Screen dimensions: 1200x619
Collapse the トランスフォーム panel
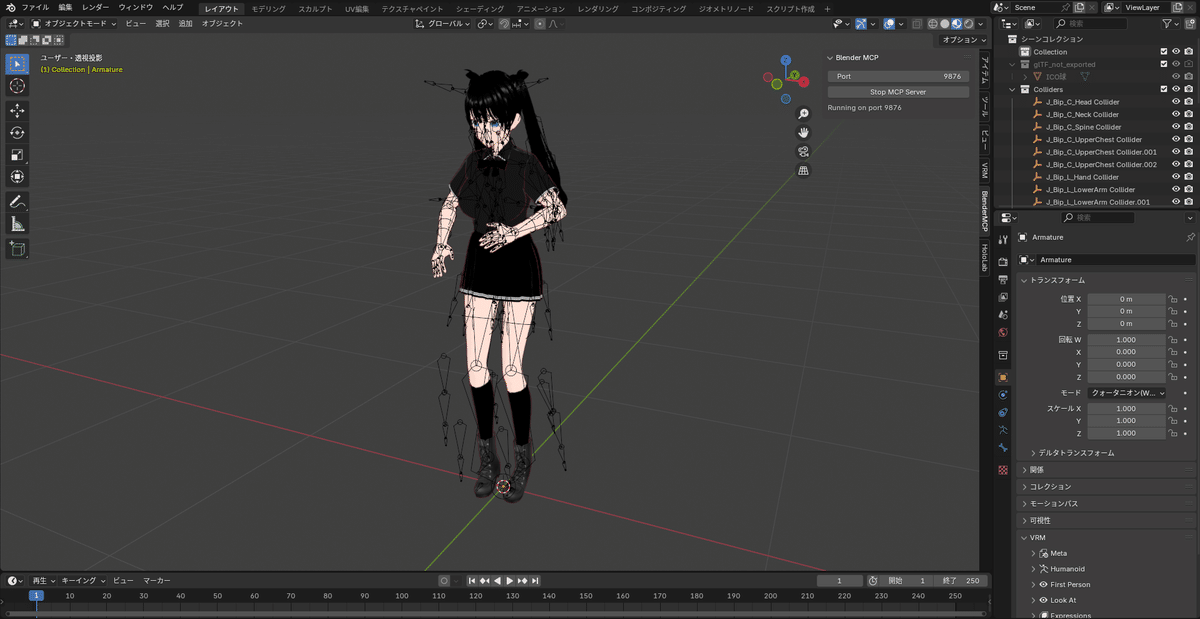tap(1057, 280)
